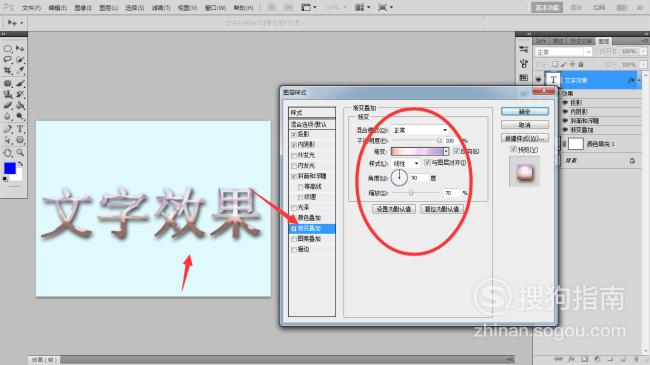Open the 窗口 menu

pyautogui.click(x=216, y=8)
